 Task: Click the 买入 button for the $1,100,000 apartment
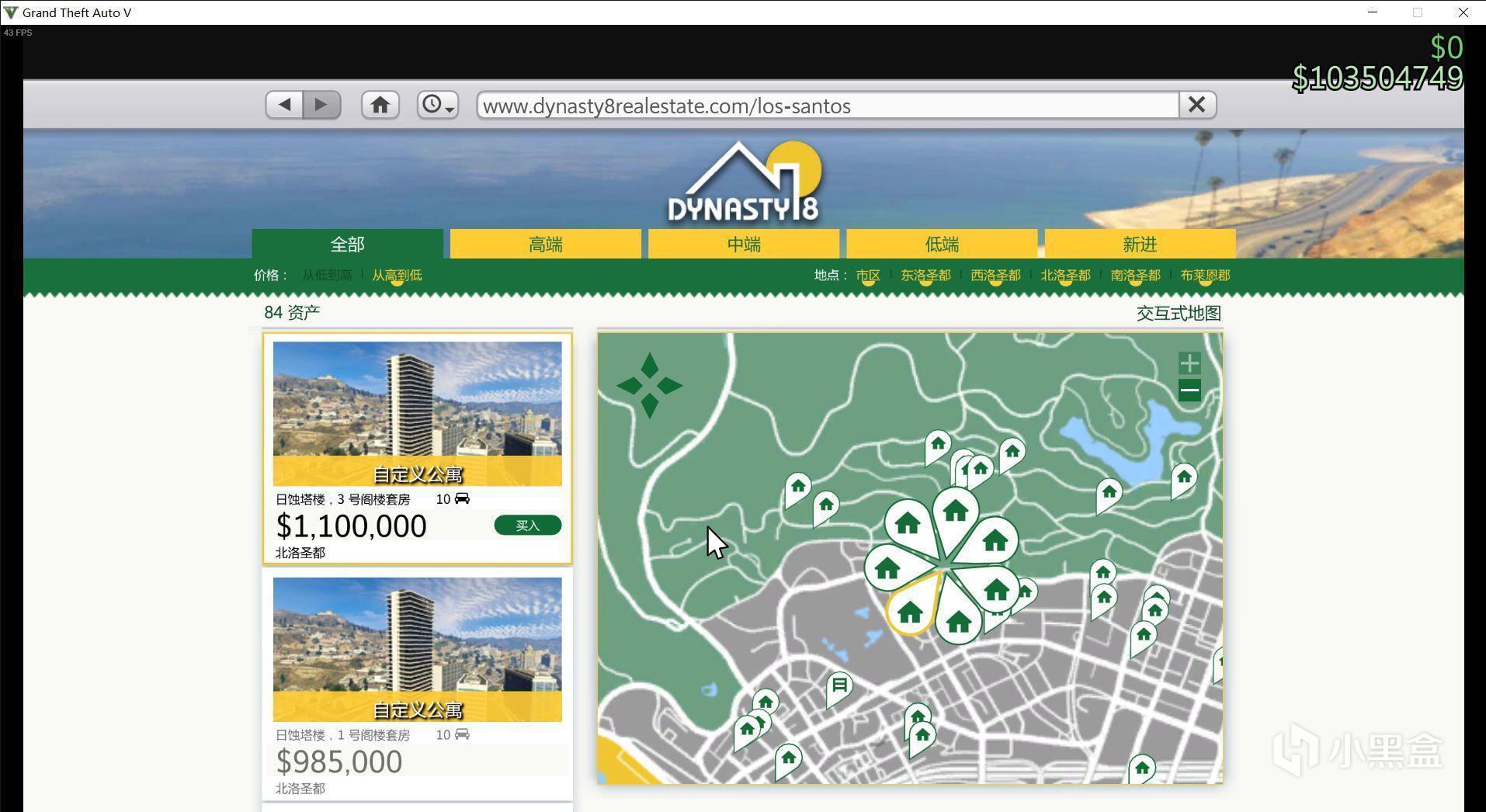click(x=528, y=526)
